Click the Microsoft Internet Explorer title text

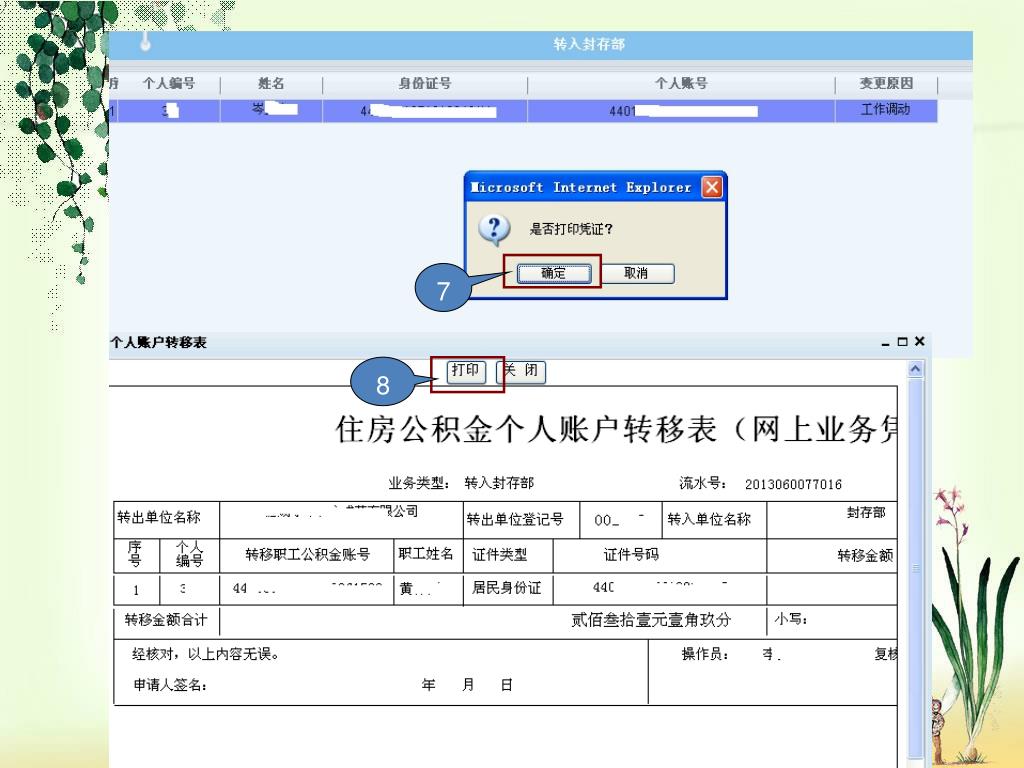tap(581, 187)
